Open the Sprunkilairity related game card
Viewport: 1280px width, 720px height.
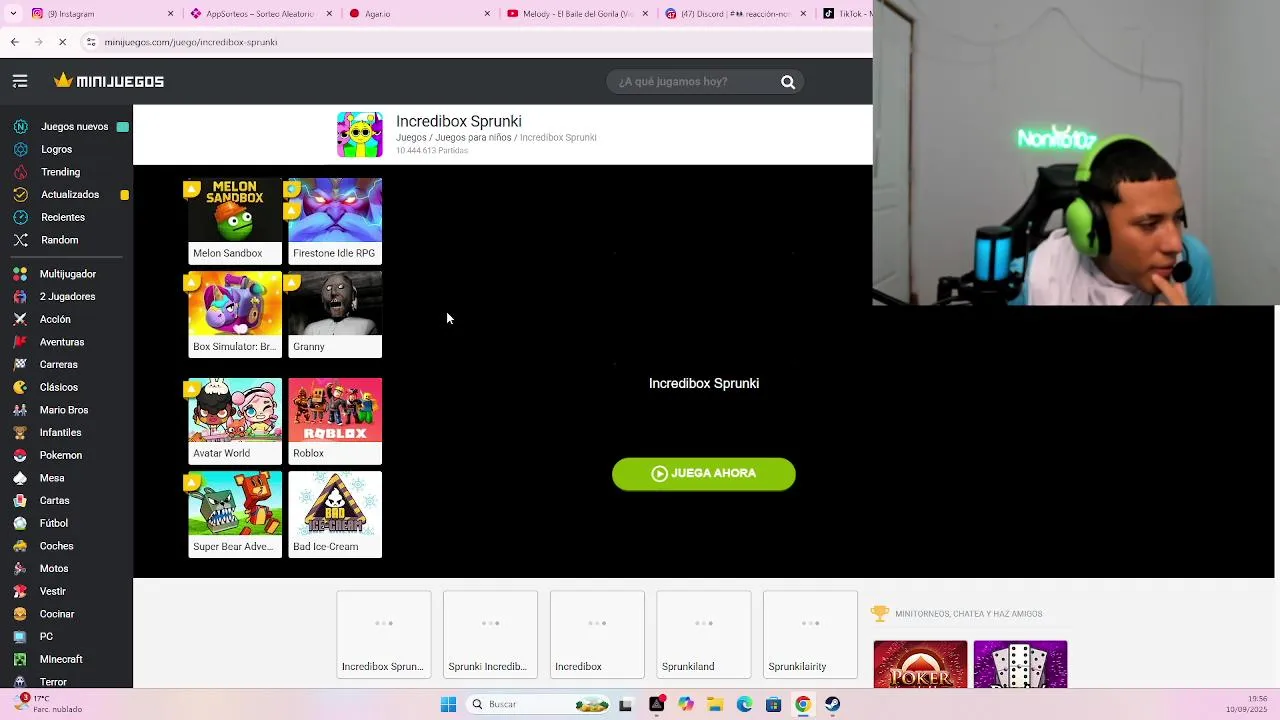tap(810, 634)
